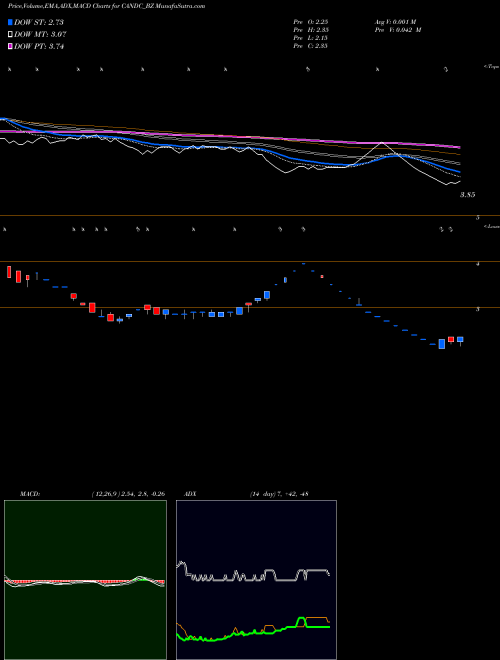Viewport: 500px width, 660px height.
Task: Click the magenta DOW PT legend swatch
Action: tap(10, 46)
